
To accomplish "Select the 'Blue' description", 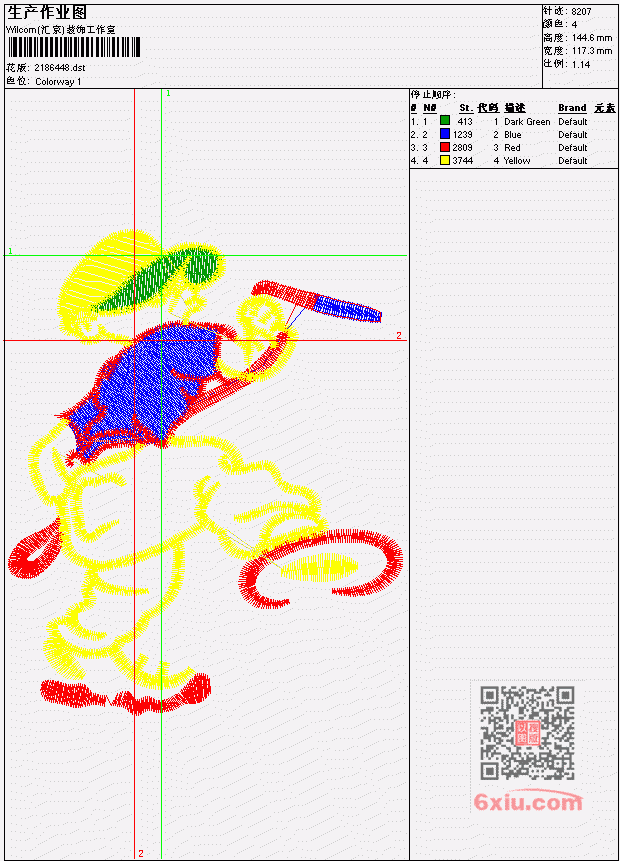I will (x=512, y=135).
